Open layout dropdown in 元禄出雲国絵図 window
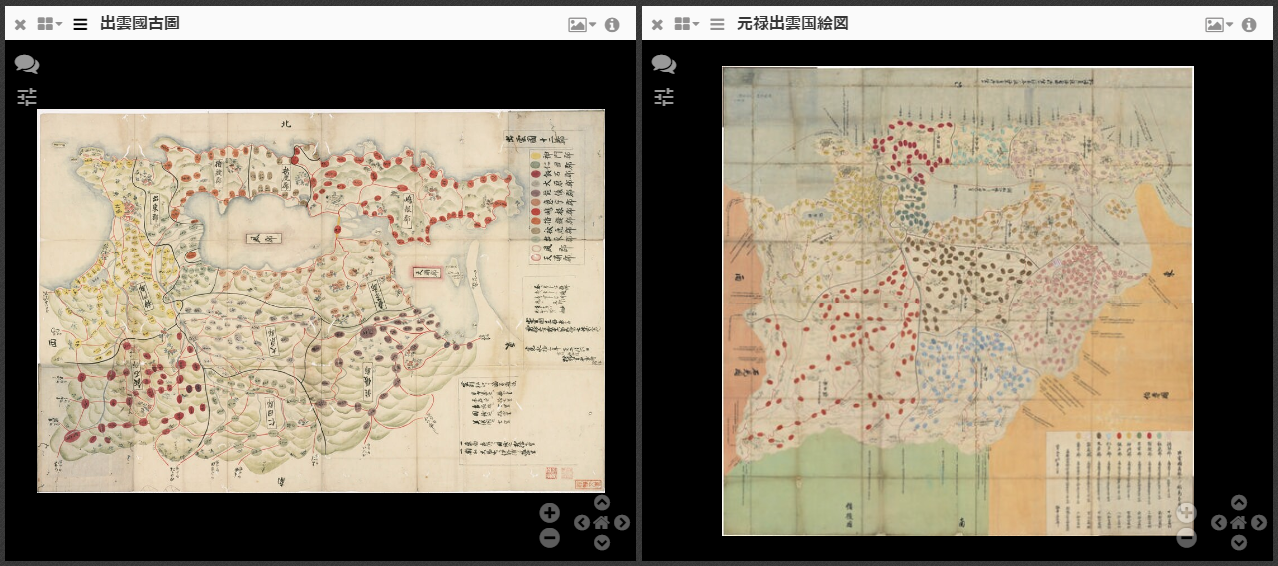The image size is (1278, 566). pyautogui.click(x=687, y=24)
